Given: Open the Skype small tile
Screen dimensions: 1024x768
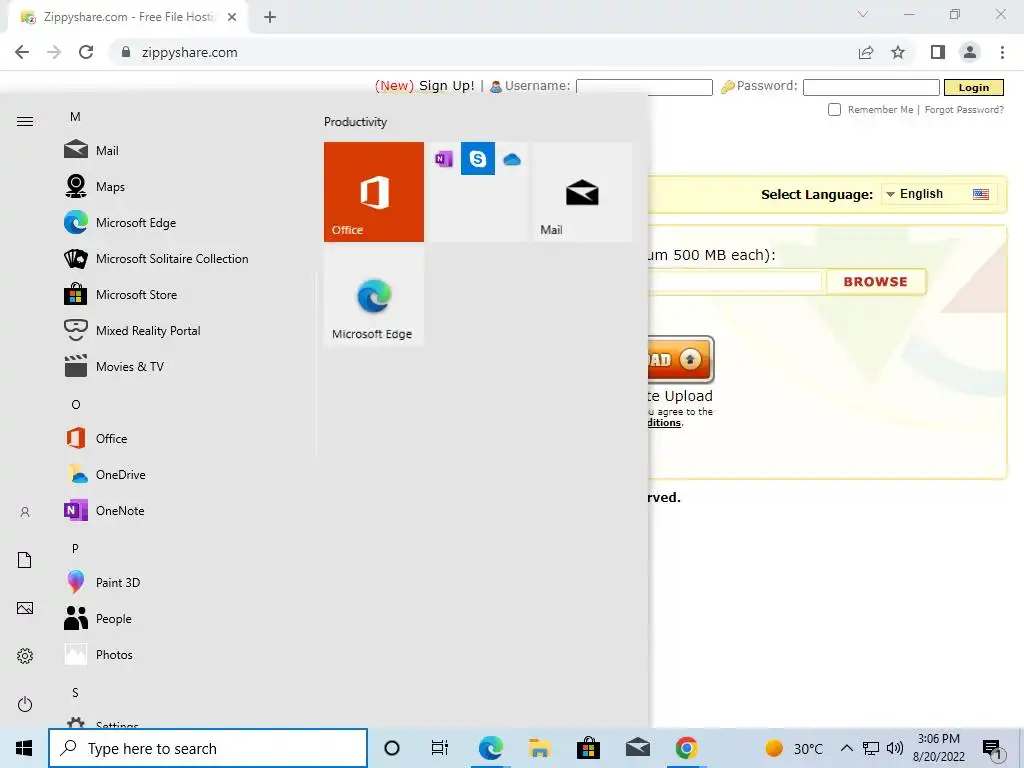Looking at the screenshot, I should pyautogui.click(x=478, y=159).
